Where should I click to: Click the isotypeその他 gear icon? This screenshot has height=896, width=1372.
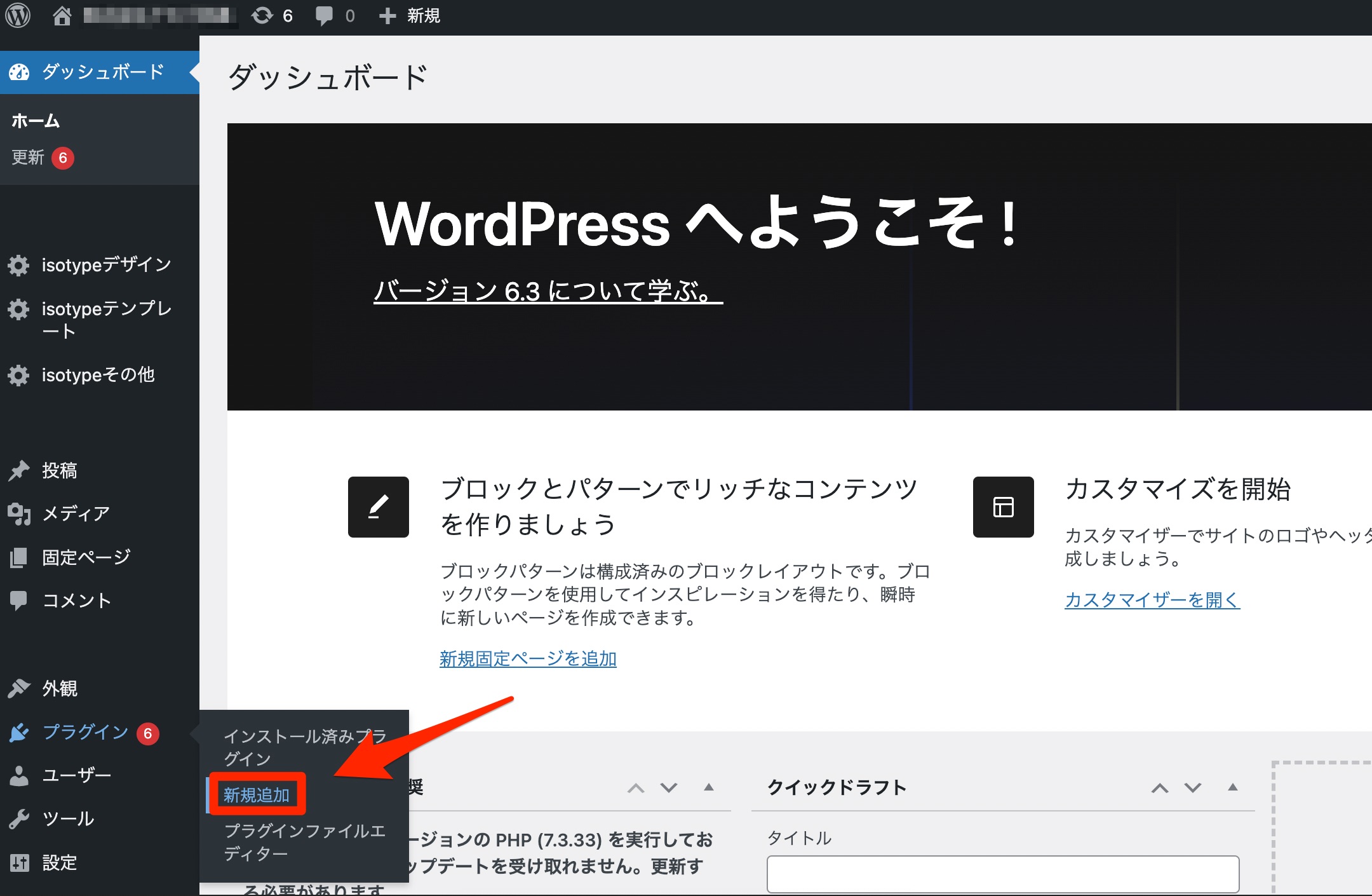[18, 376]
